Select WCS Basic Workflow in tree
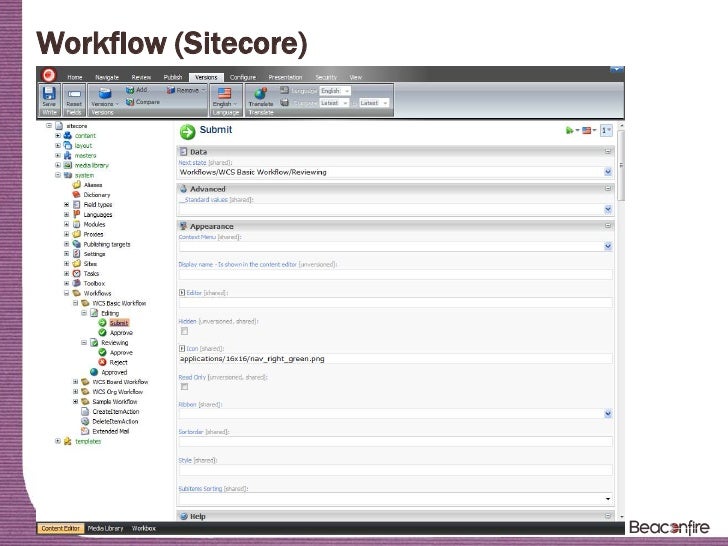The width and height of the screenshot is (728, 546). (x=119, y=303)
